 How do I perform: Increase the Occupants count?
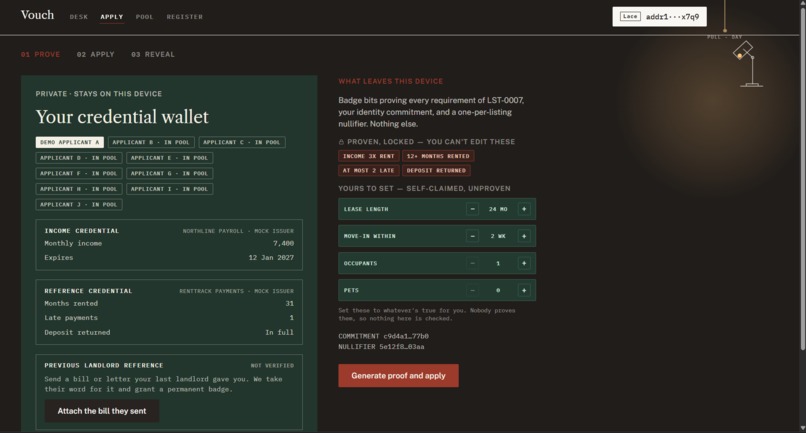tap(524, 263)
